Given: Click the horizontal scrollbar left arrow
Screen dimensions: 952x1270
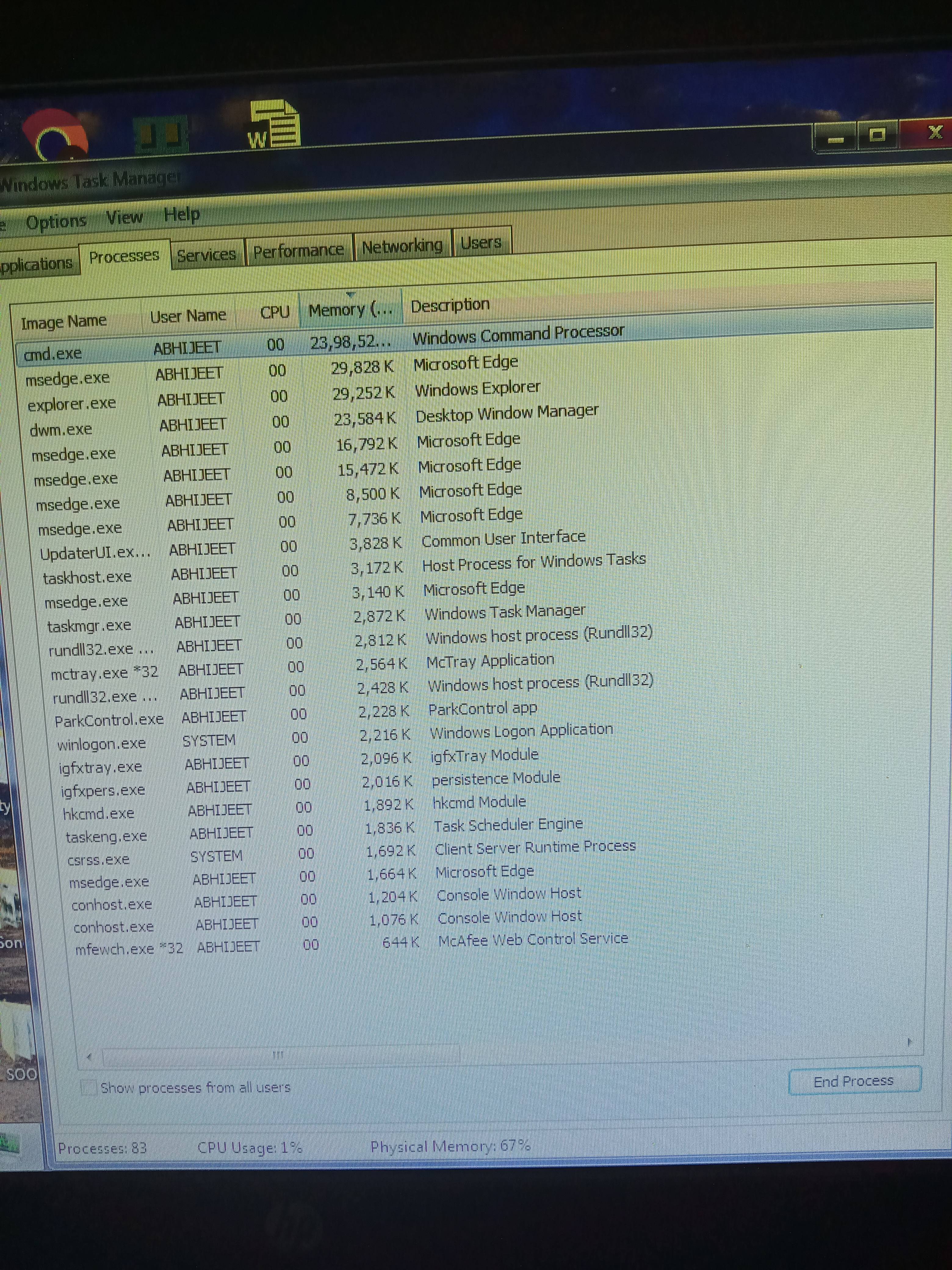Looking at the screenshot, I should pyautogui.click(x=89, y=1057).
